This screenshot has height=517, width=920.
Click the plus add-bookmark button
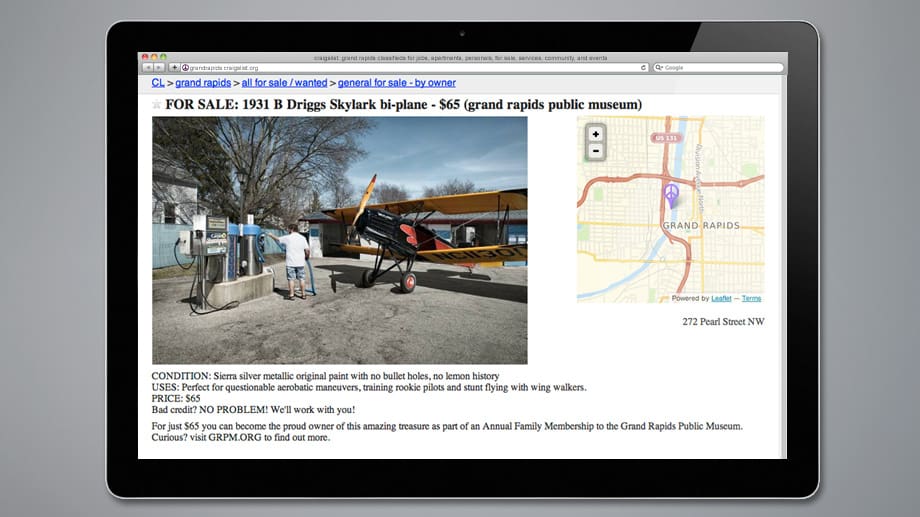click(x=174, y=68)
